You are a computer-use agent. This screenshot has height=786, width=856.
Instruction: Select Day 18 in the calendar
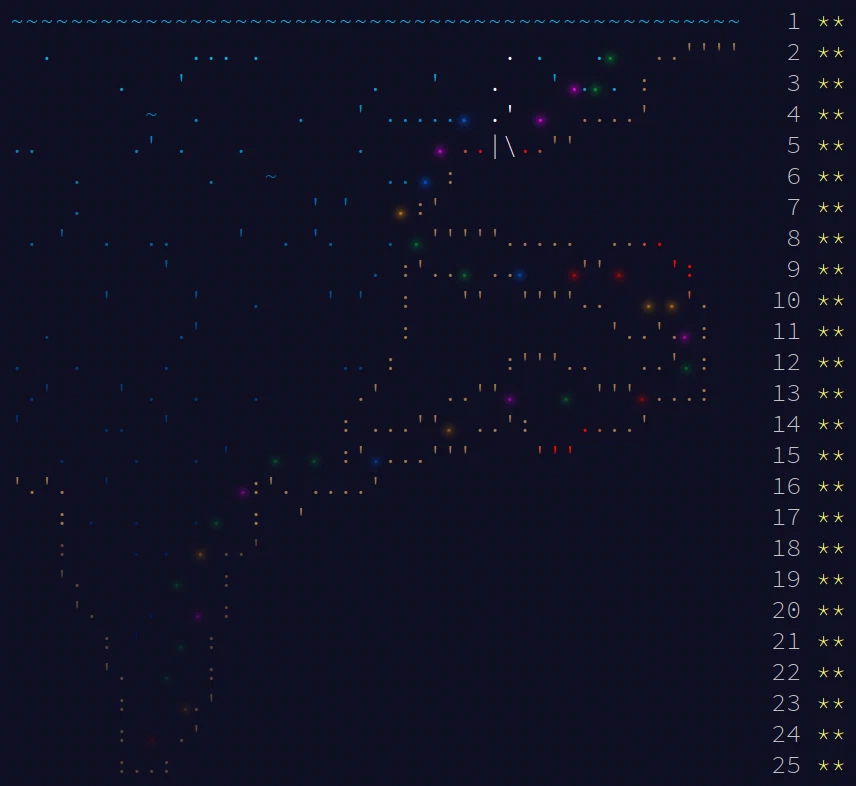(787, 548)
